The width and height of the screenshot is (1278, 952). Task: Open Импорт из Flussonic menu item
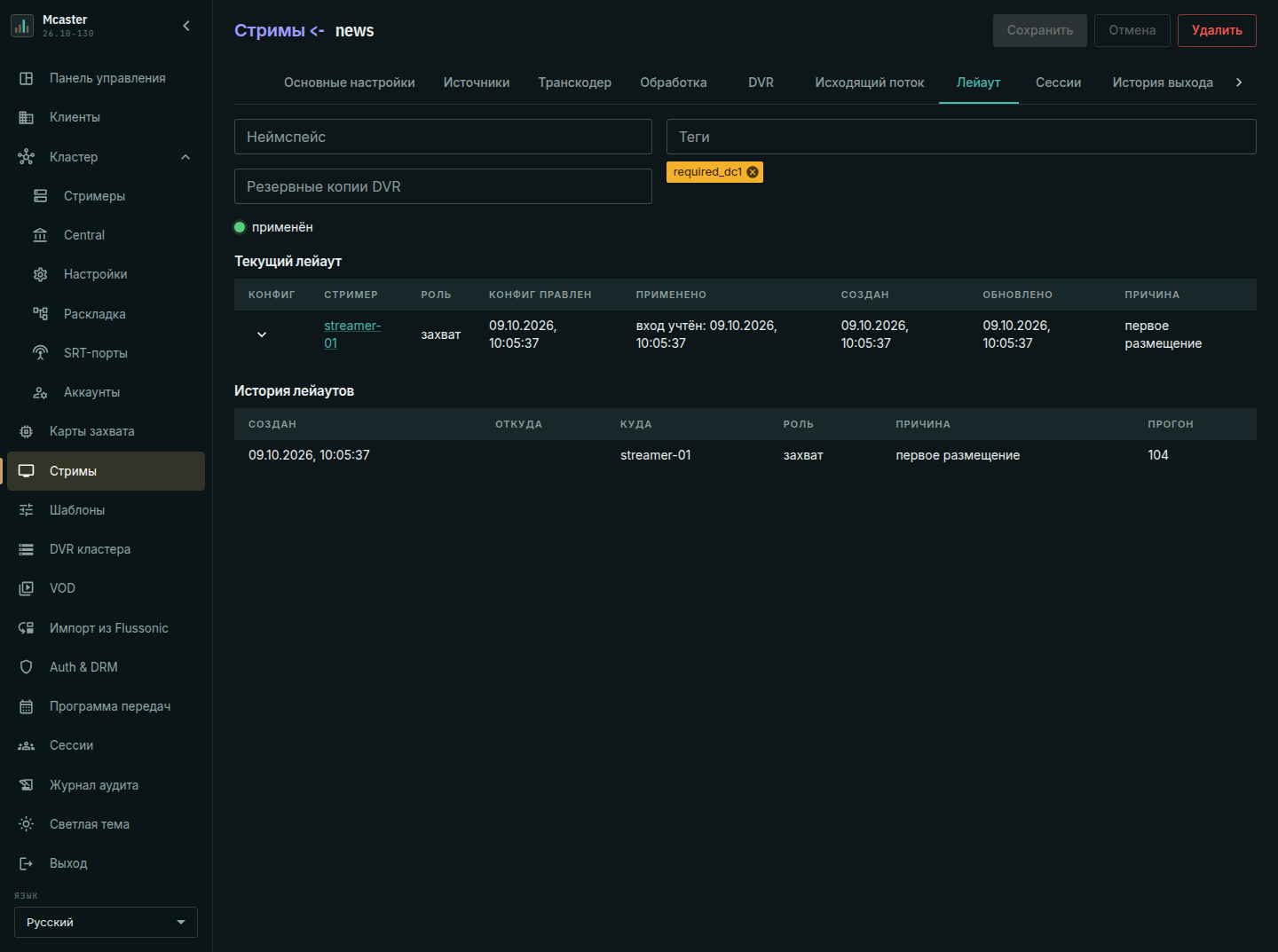tap(106, 628)
